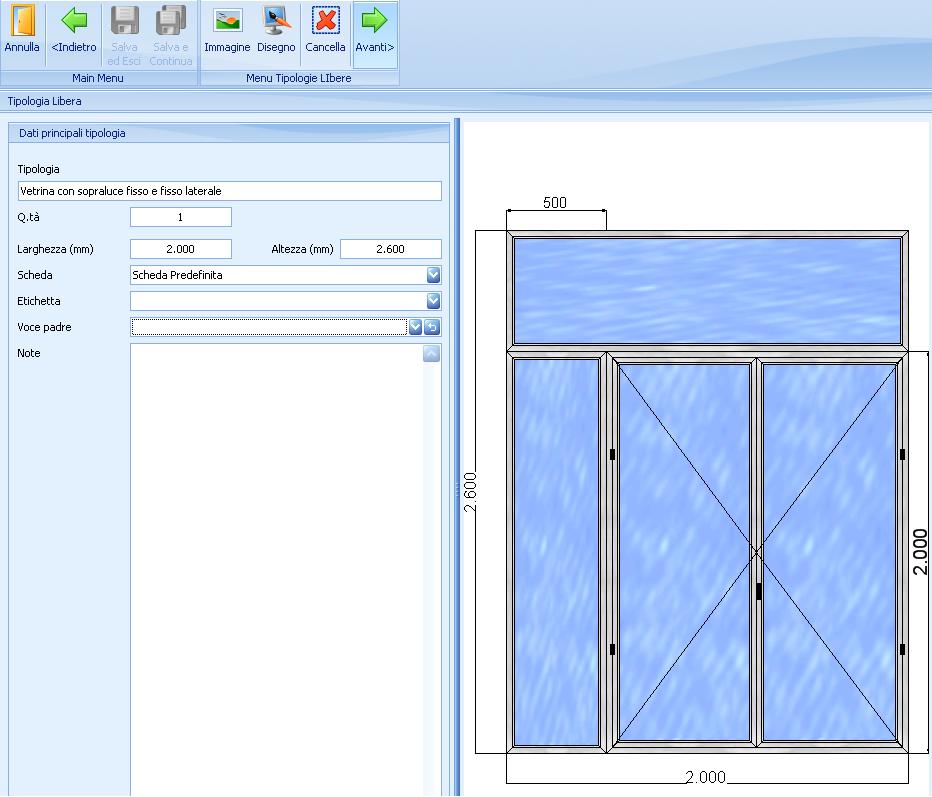Select the left fixed side glass pane
Image resolution: width=932 pixels, height=797 pixels.
point(556,552)
